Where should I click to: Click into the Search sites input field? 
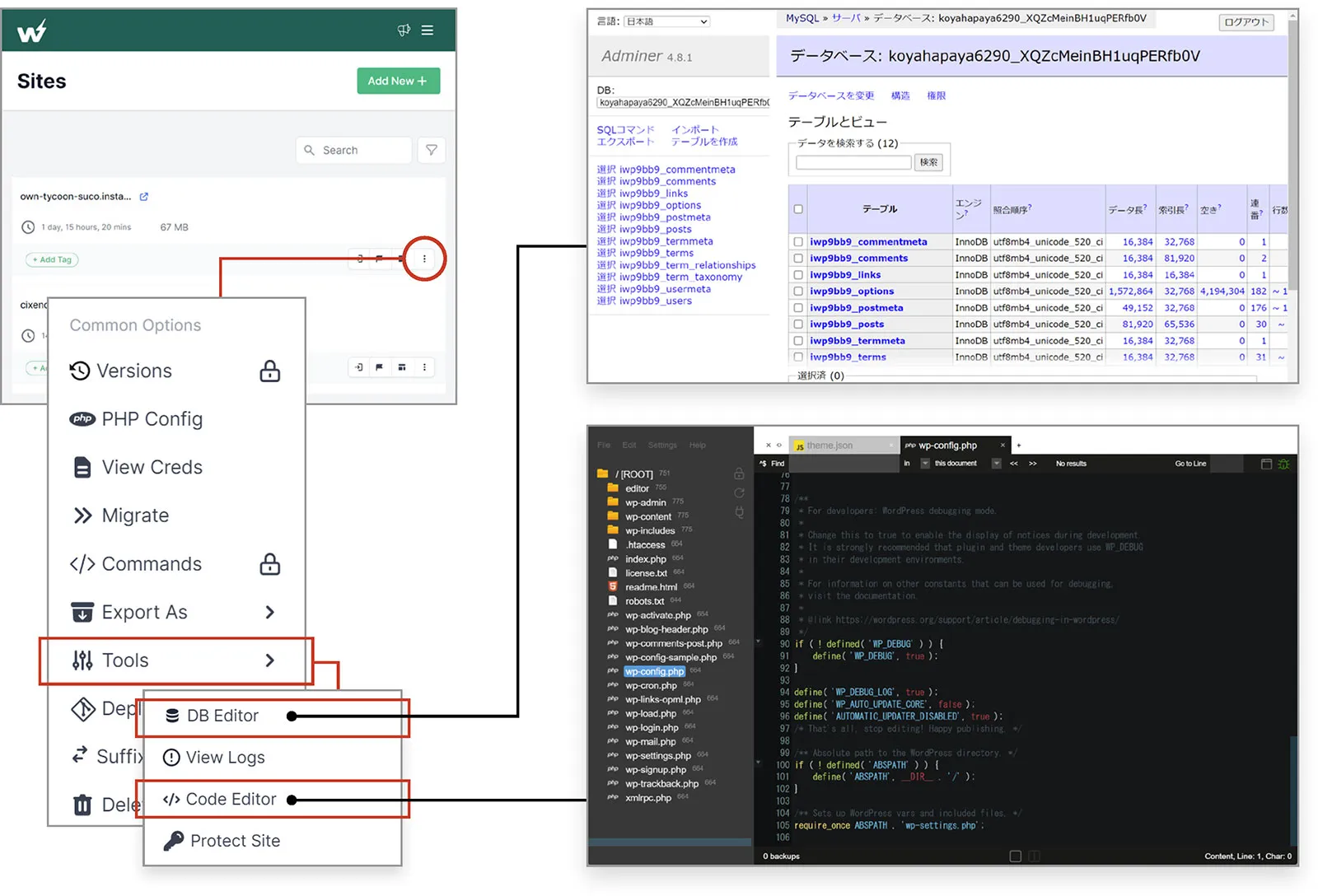click(354, 149)
